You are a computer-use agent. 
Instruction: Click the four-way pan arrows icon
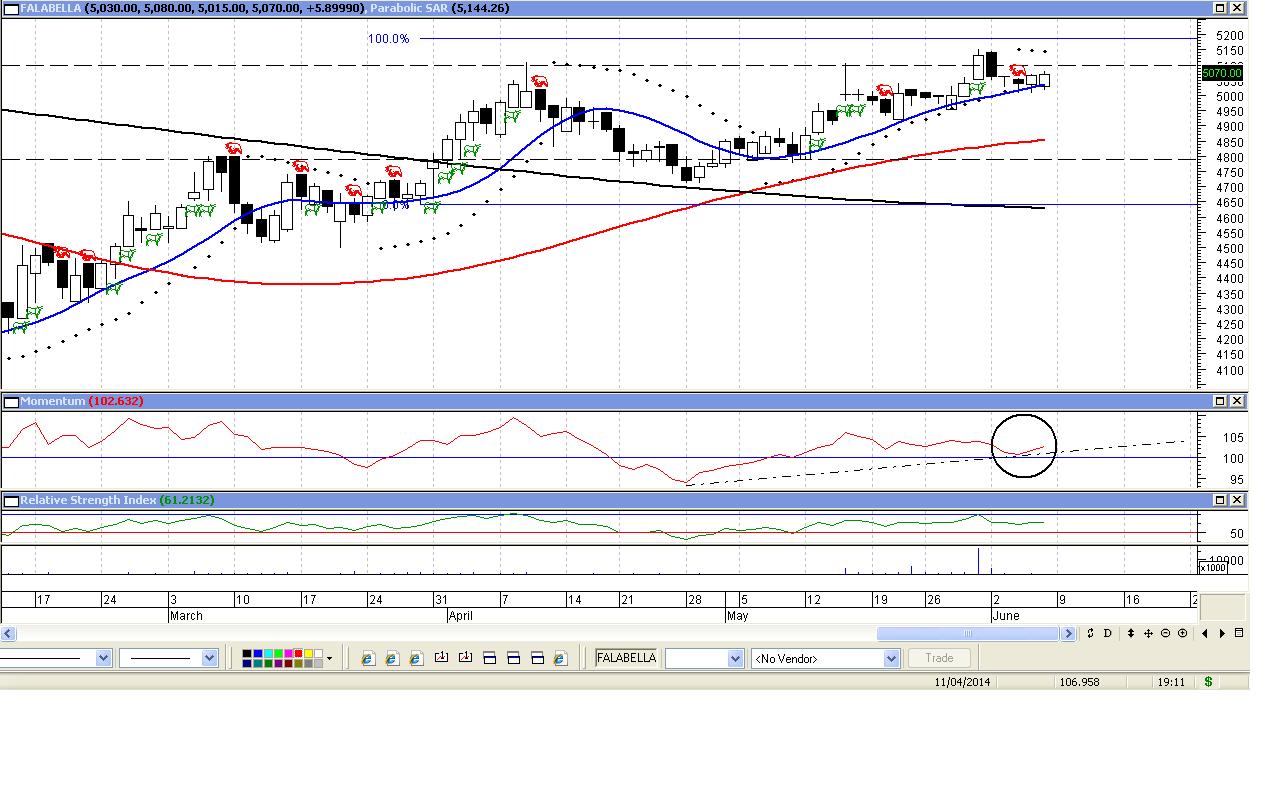coord(1148,633)
